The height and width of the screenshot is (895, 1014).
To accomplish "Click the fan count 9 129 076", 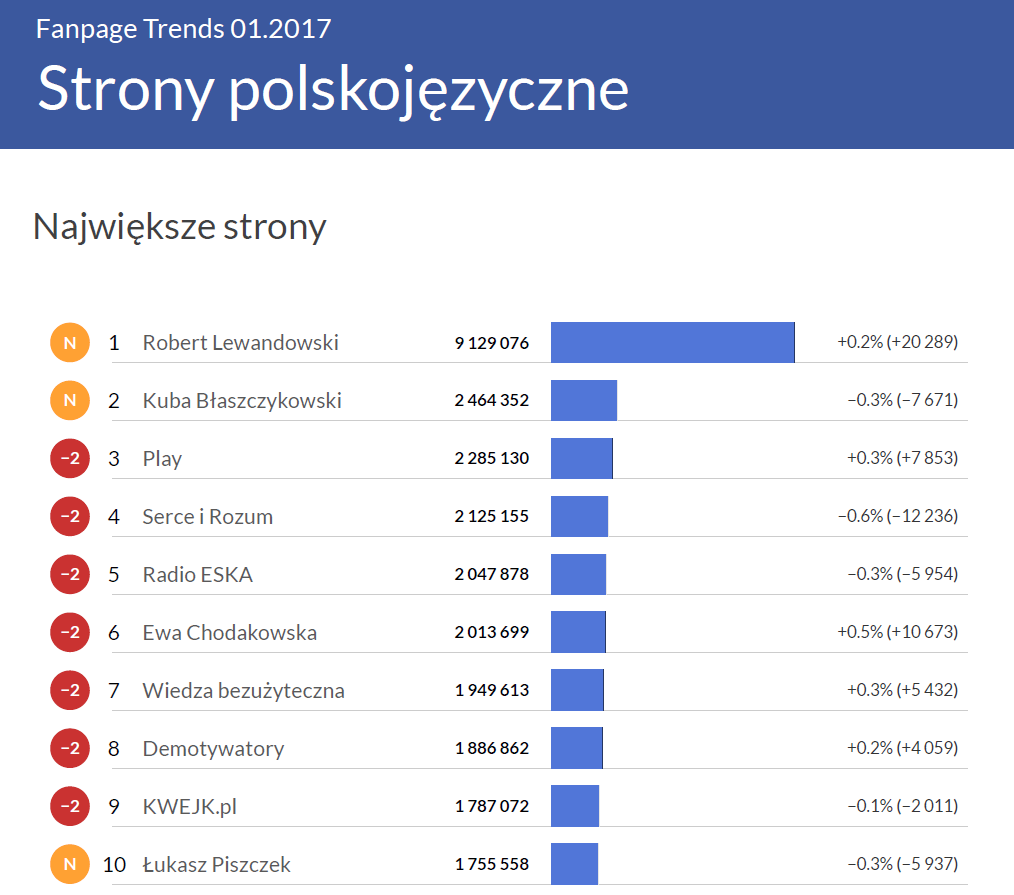I will click(491, 343).
